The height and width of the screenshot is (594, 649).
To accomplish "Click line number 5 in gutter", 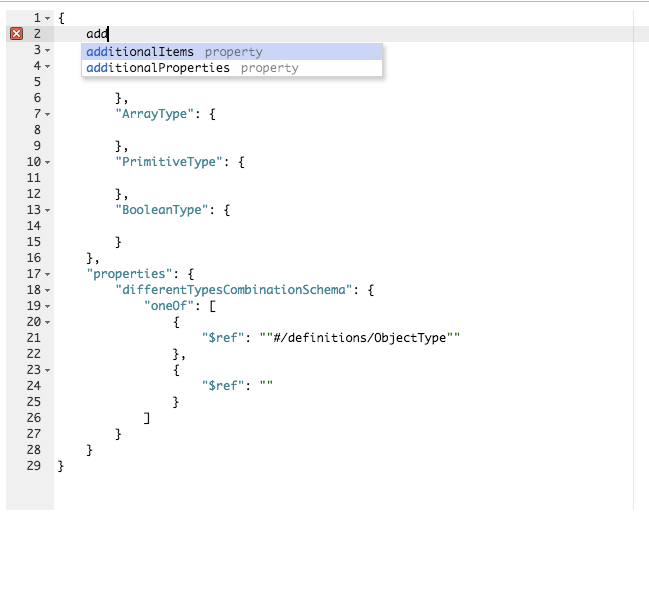I will 37,82.
